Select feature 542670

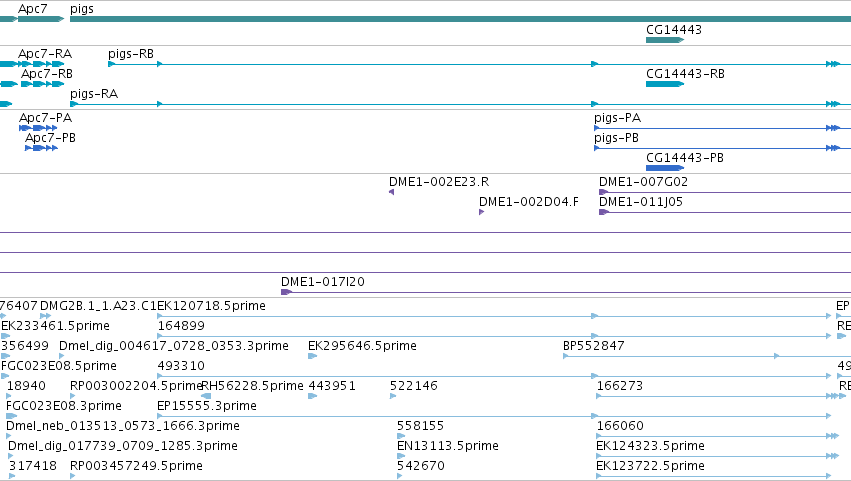pos(421,466)
